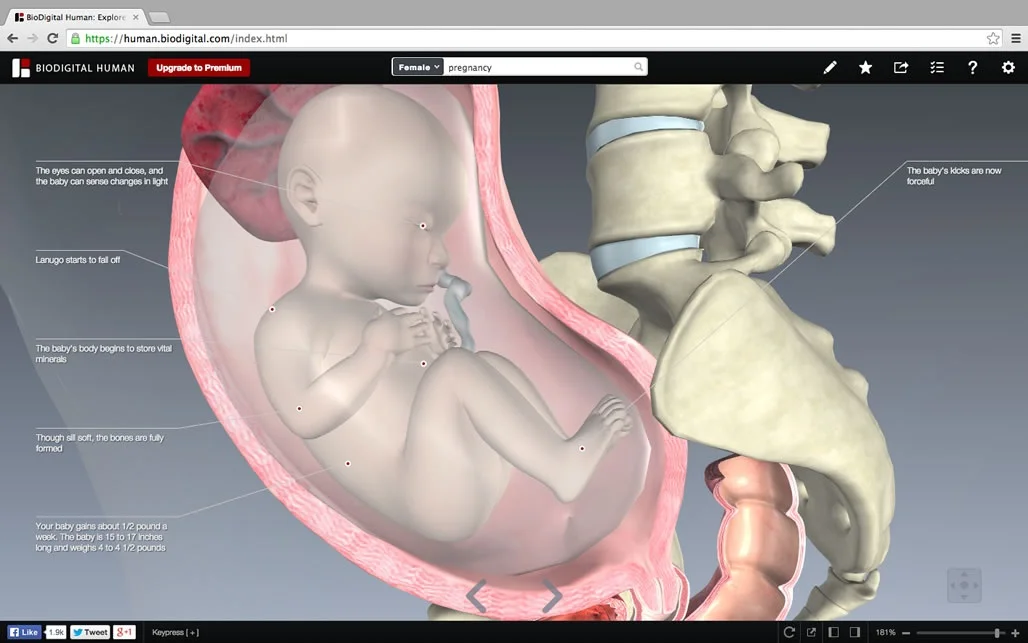Expand the Female gender dropdown
1028x643 pixels.
tap(418, 68)
